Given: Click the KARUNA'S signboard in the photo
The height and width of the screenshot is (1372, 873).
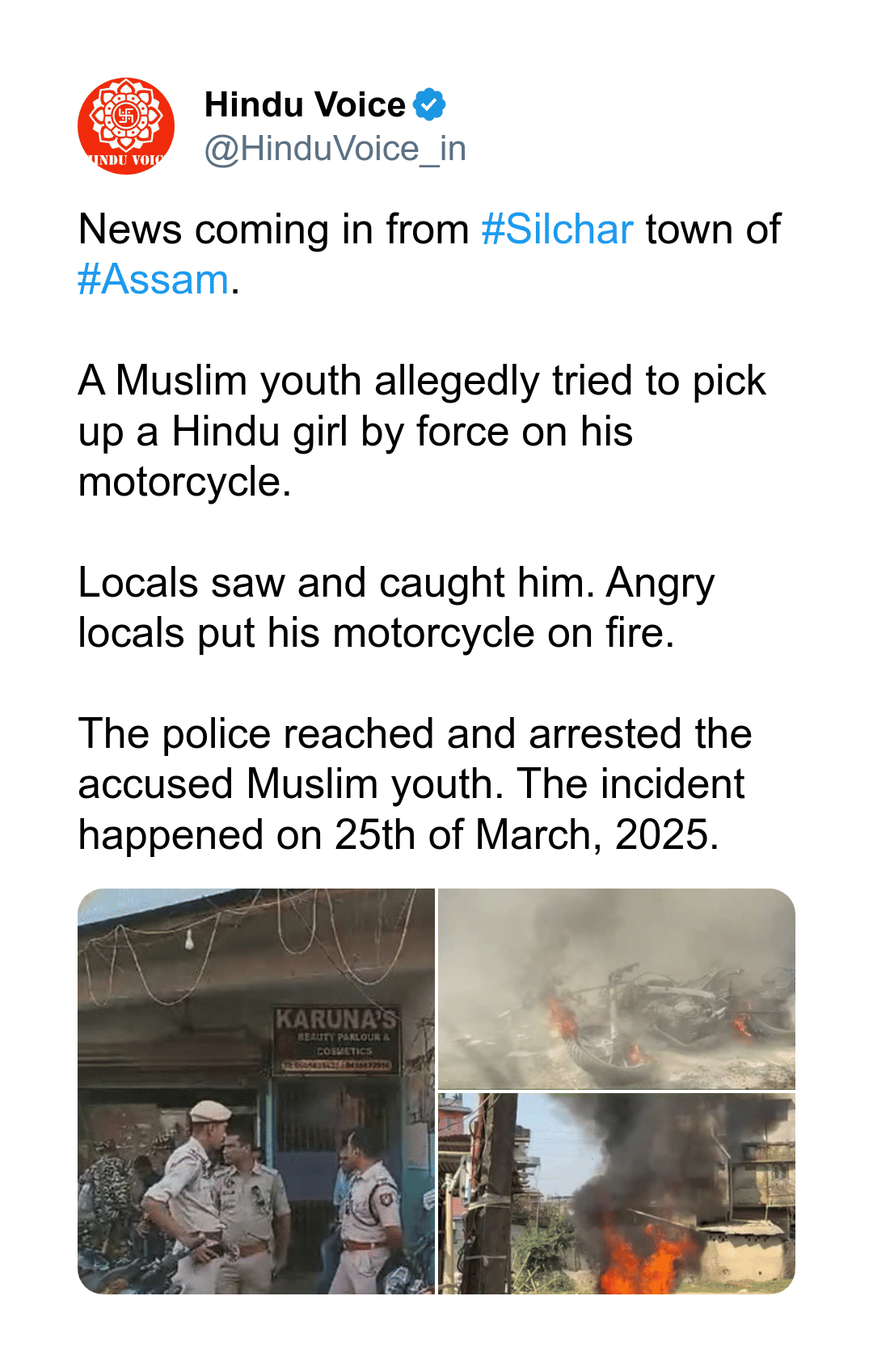Looking at the screenshot, I should click(x=337, y=1039).
